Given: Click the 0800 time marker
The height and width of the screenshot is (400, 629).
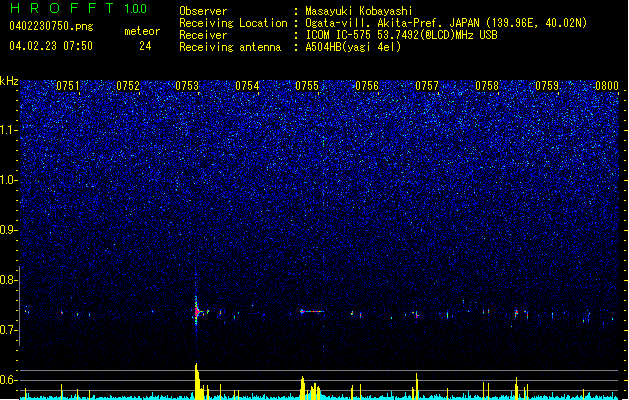Looking at the screenshot, I should [607, 86].
